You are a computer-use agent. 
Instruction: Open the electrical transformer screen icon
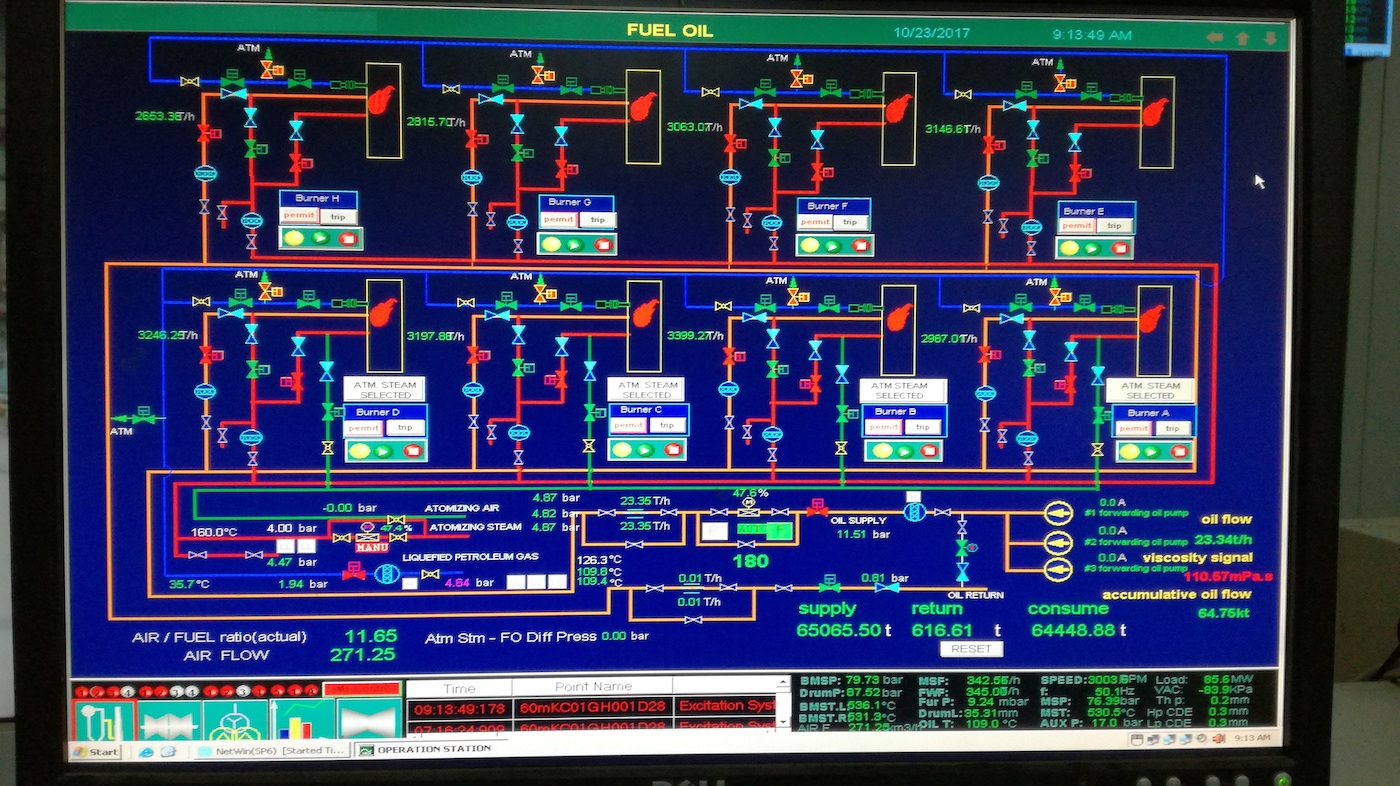click(235, 721)
